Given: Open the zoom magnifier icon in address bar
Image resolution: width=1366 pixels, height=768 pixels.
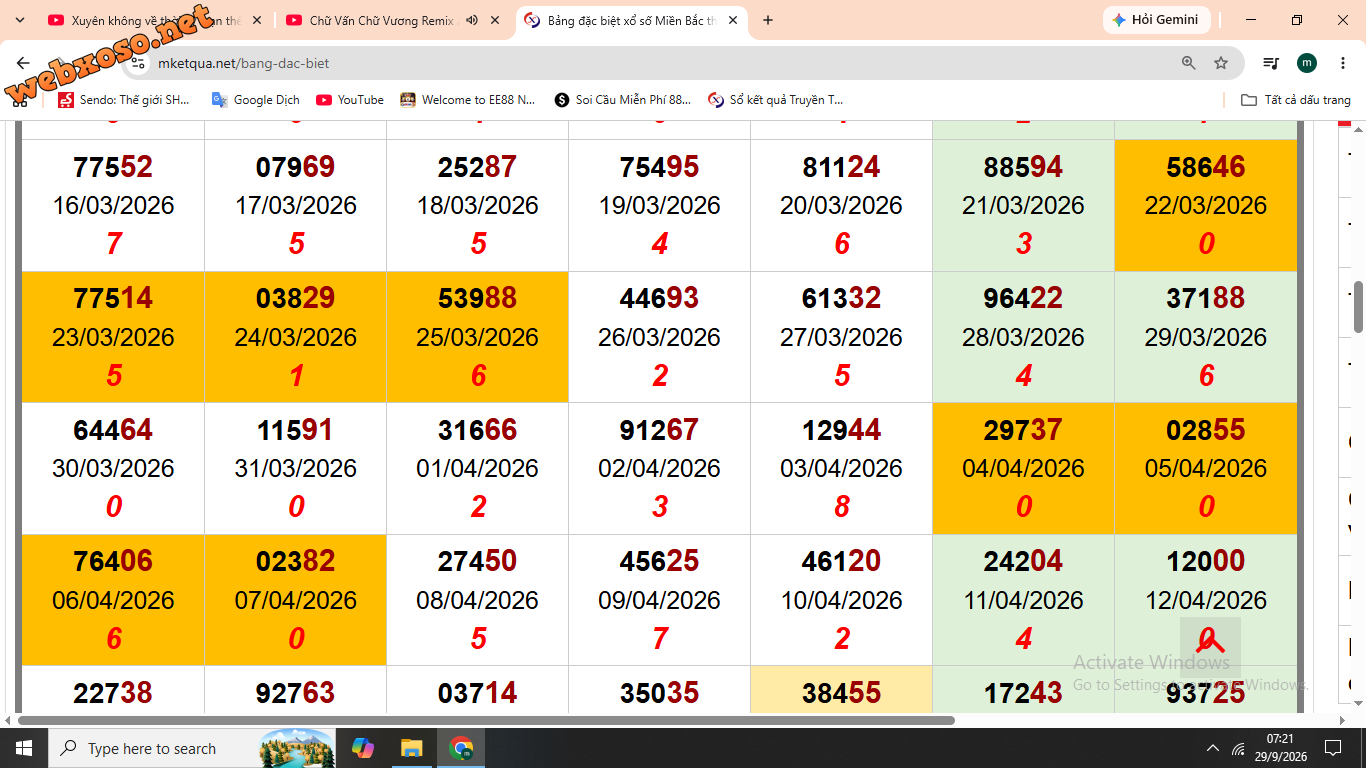Looking at the screenshot, I should click(x=1189, y=63).
